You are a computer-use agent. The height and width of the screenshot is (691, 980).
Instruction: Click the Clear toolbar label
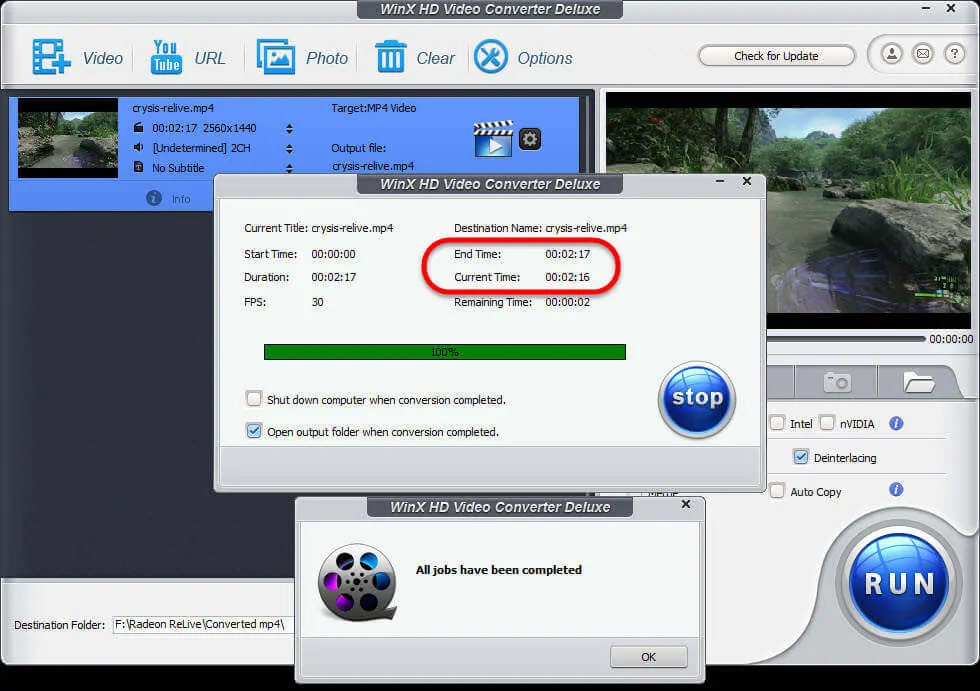[436, 58]
